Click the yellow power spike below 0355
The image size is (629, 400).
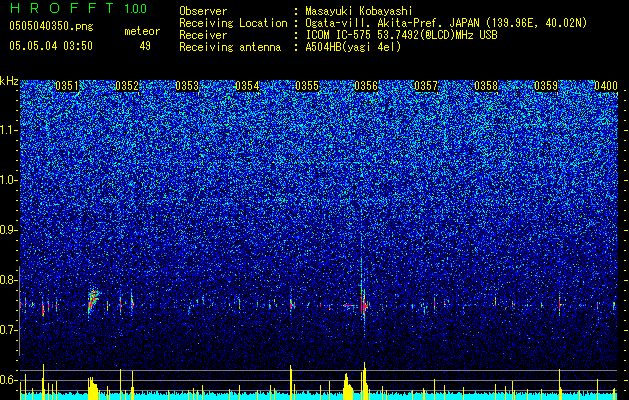click(x=291, y=383)
